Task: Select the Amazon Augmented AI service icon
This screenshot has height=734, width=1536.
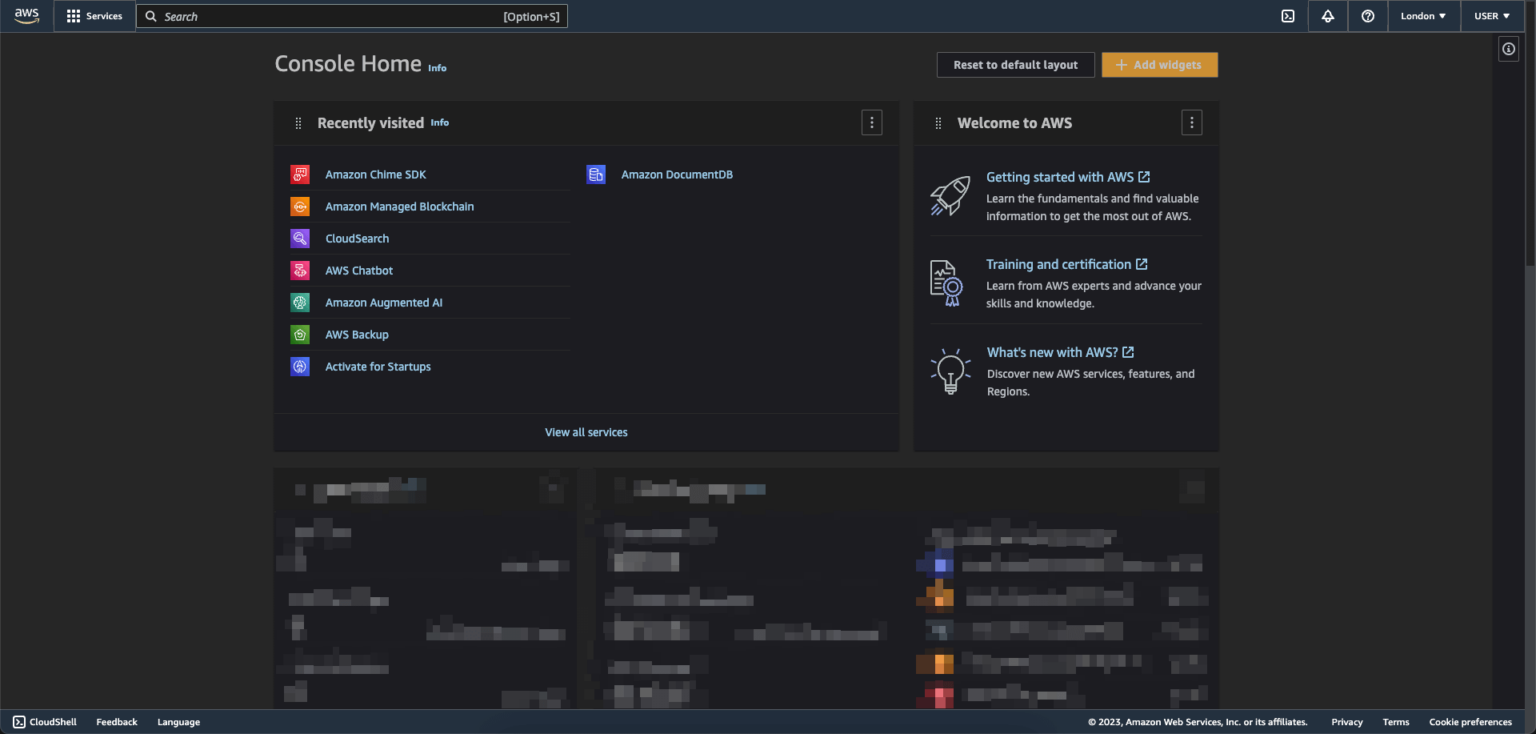Action: [x=300, y=302]
